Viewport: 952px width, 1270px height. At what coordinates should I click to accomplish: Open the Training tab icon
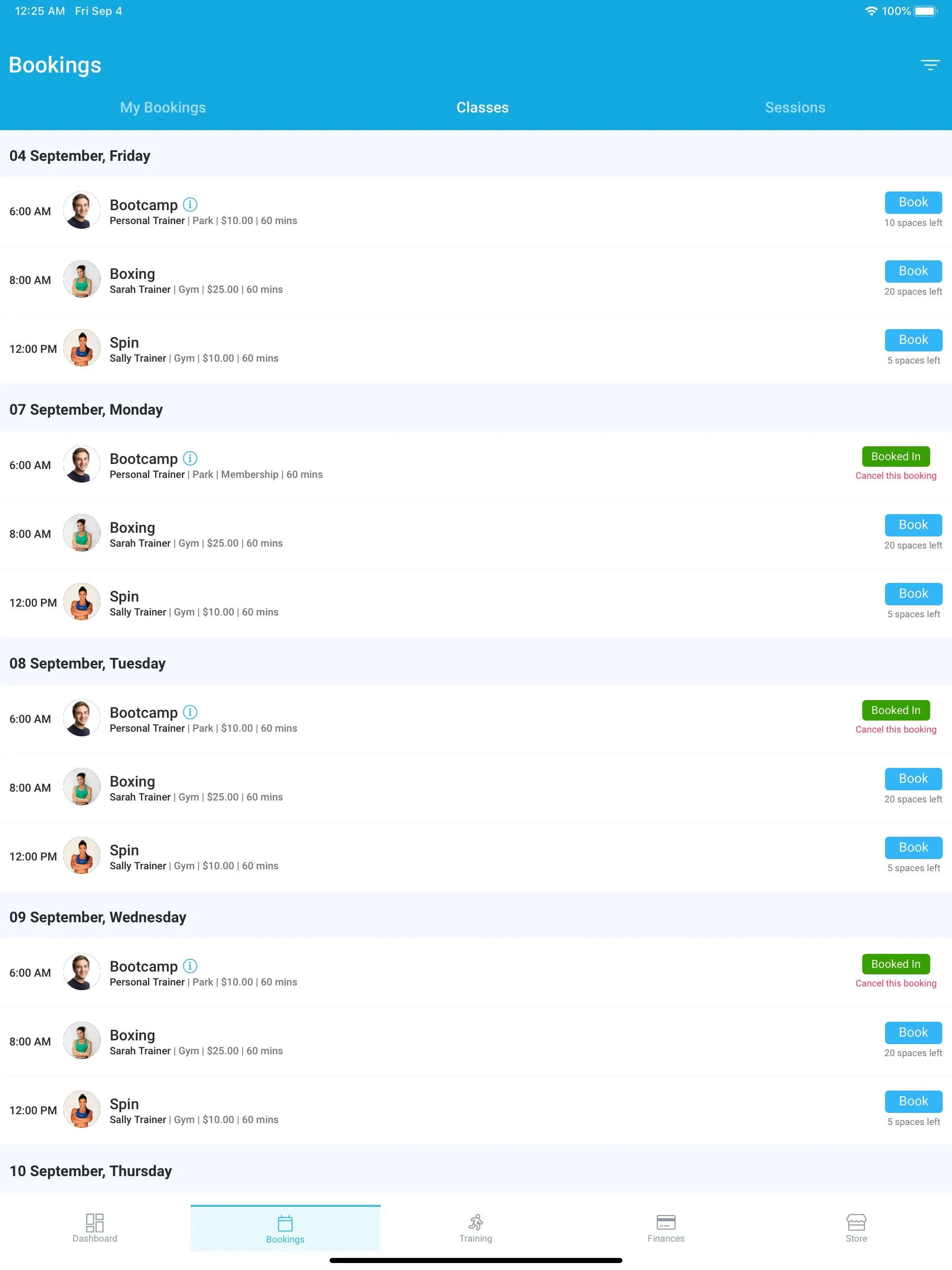tap(476, 1222)
